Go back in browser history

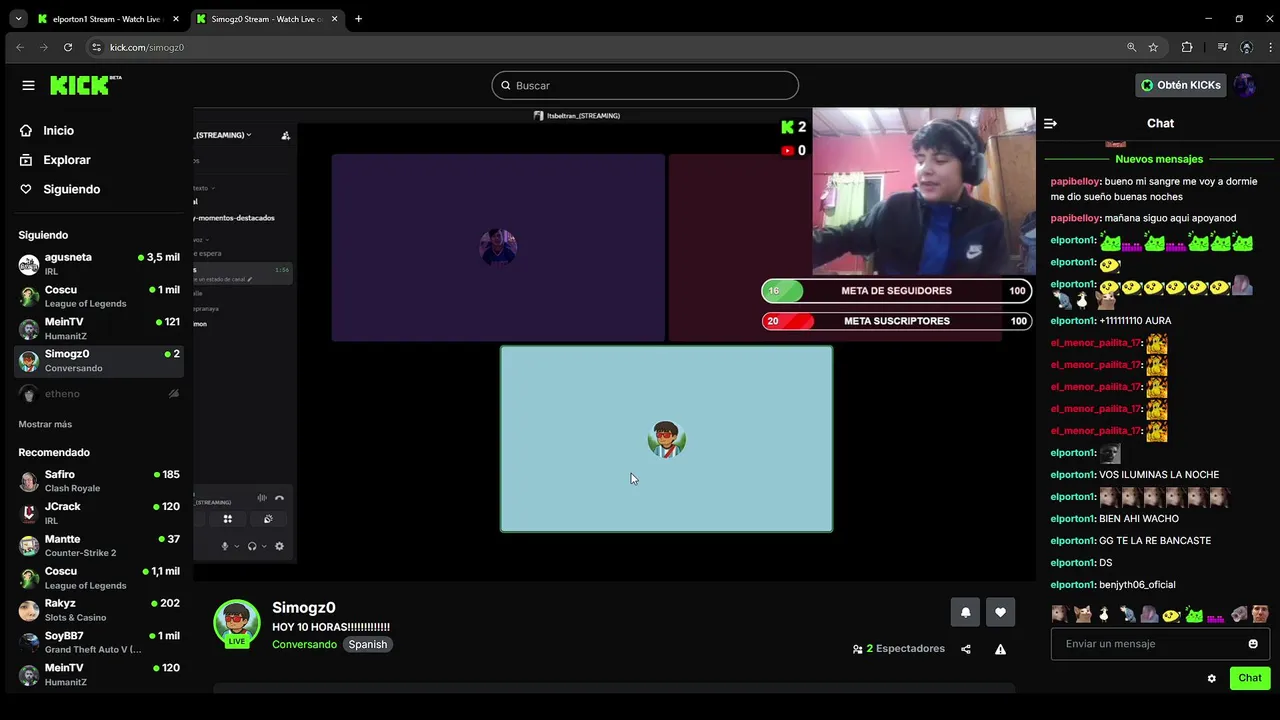(x=20, y=47)
